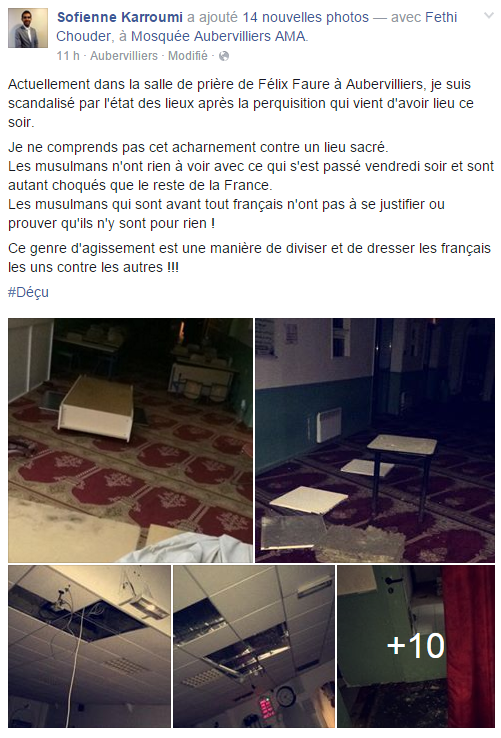Click the post's opening paragraph text

[241, 103]
